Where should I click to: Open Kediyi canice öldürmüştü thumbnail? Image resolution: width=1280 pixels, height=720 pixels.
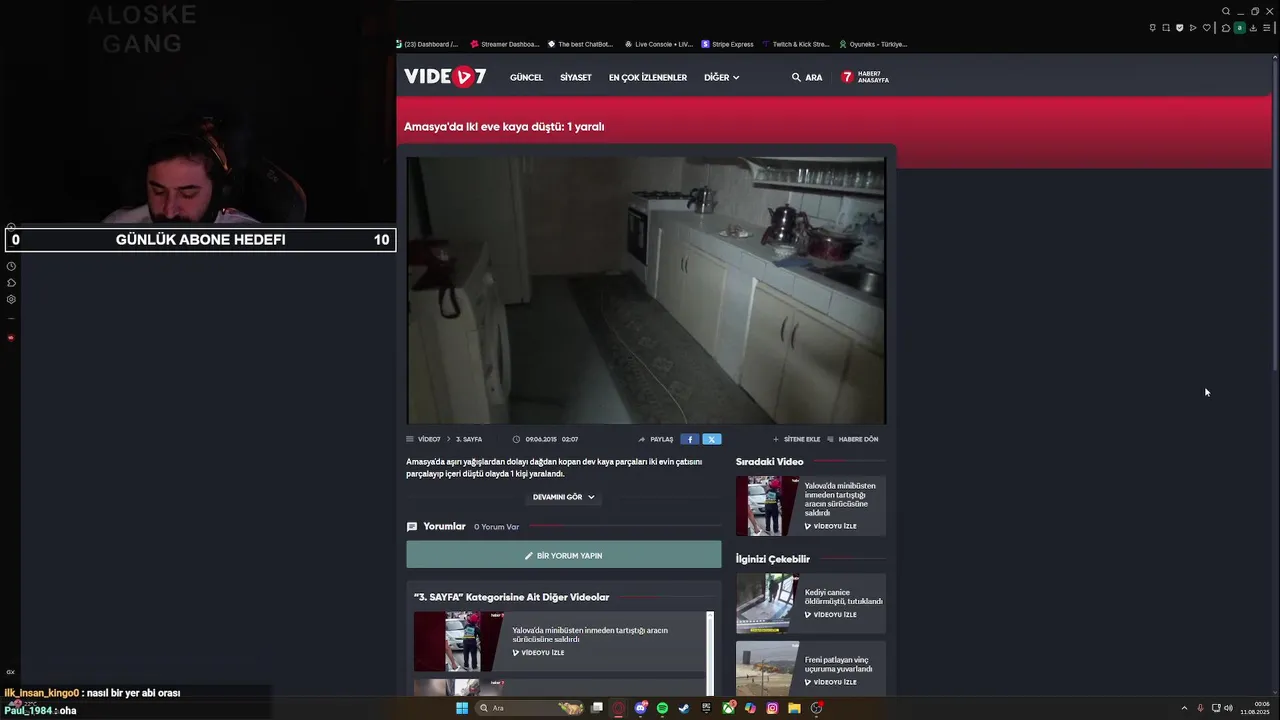click(x=767, y=603)
